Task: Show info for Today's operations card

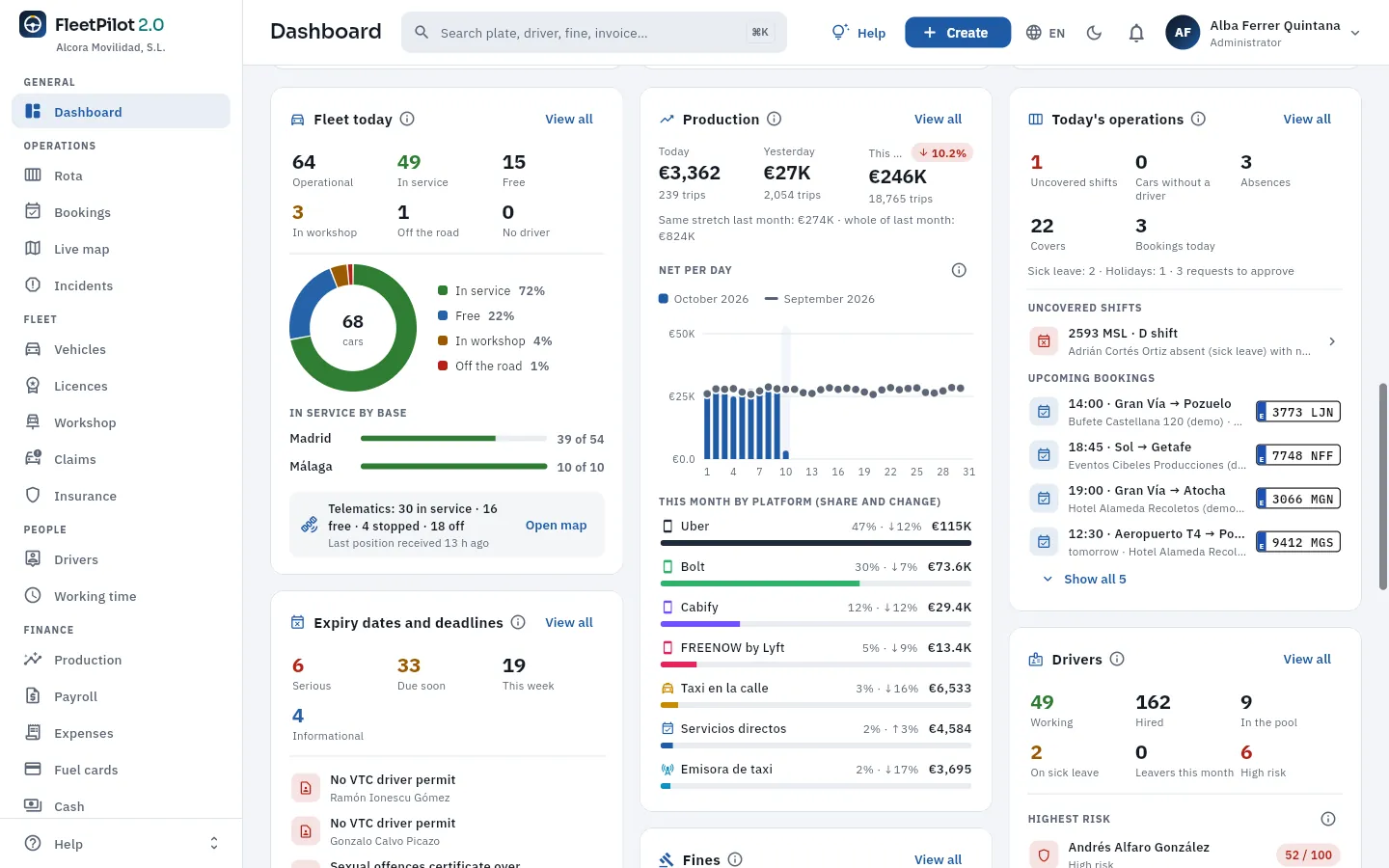Action: (x=1198, y=119)
